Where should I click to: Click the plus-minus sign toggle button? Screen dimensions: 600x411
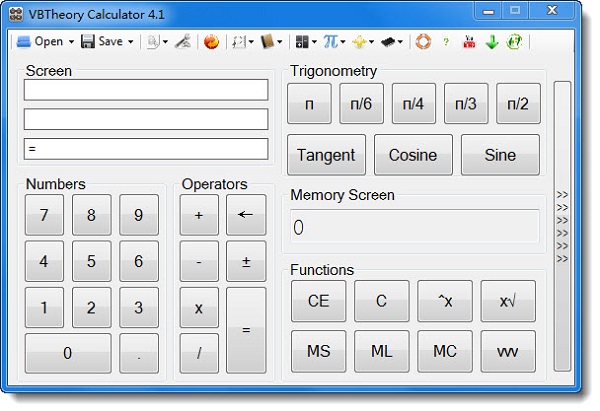pyautogui.click(x=246, y=261)
